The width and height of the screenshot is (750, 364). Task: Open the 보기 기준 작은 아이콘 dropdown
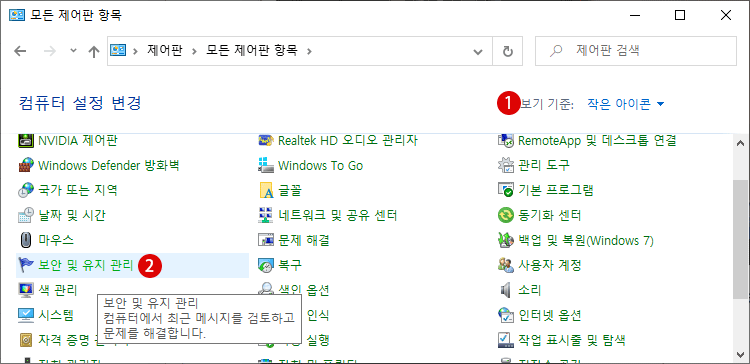[626, 104]
